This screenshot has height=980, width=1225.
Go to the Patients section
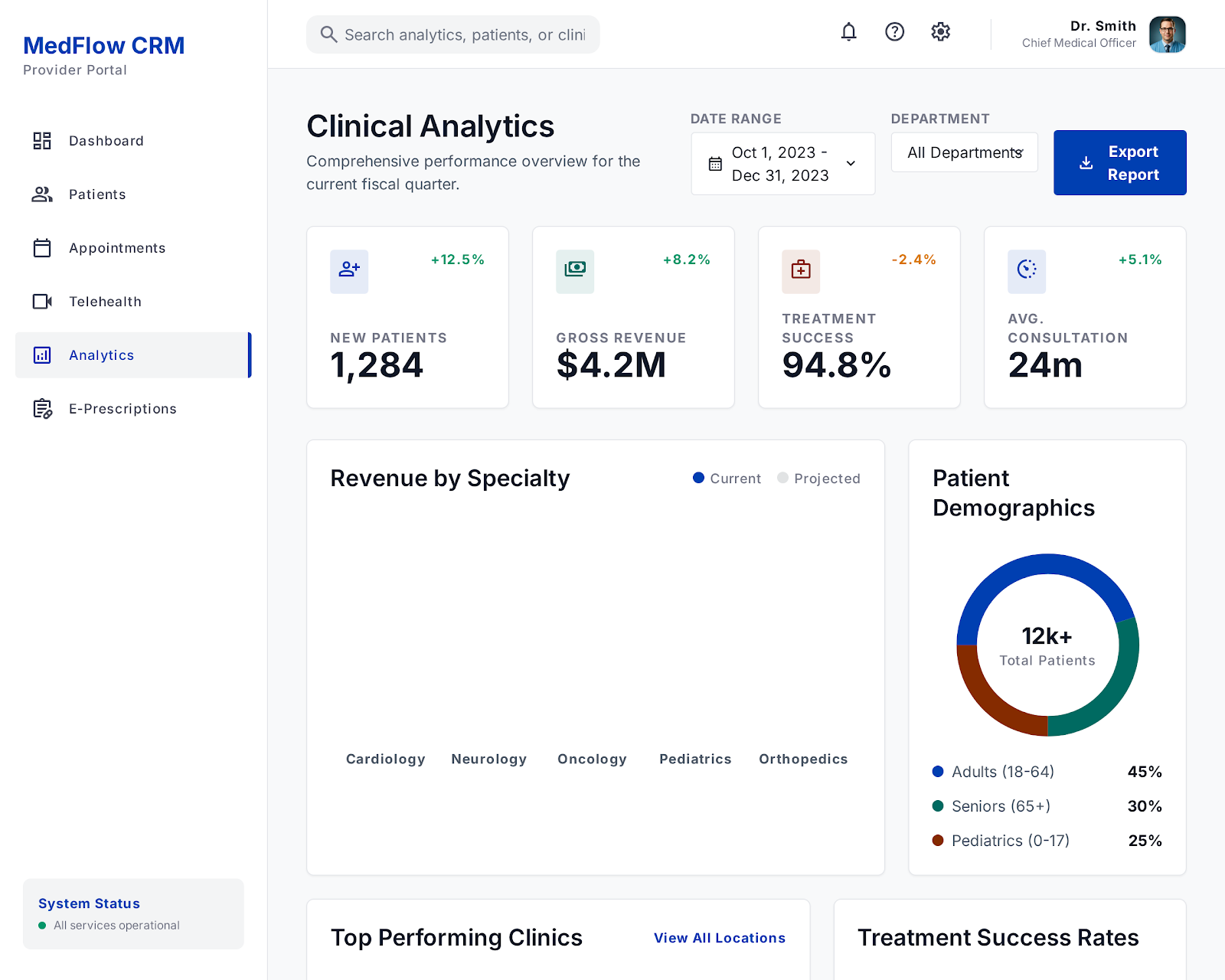133,194
